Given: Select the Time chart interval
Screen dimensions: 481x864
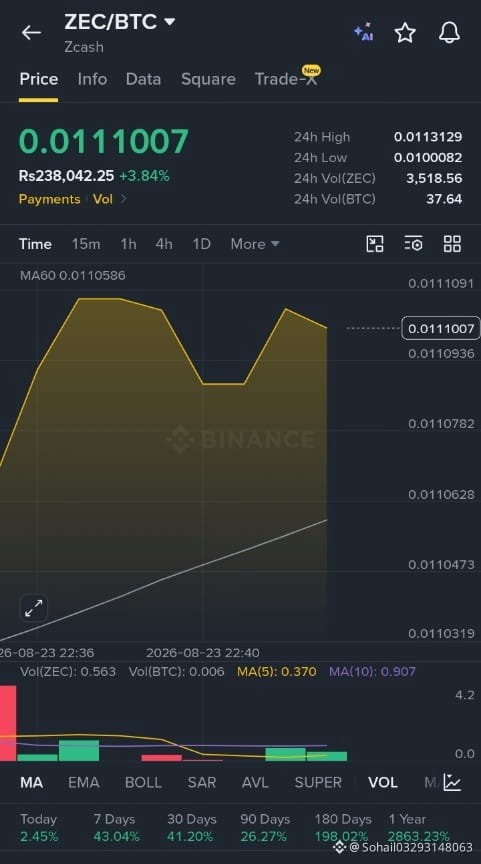Looking at the screenshot, I should pos(35,244).
